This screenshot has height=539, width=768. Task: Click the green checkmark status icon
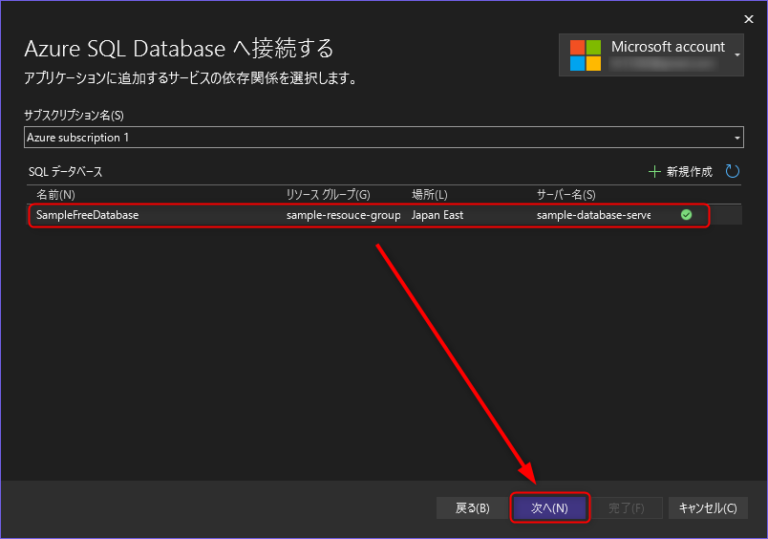(x=686, y=214)
